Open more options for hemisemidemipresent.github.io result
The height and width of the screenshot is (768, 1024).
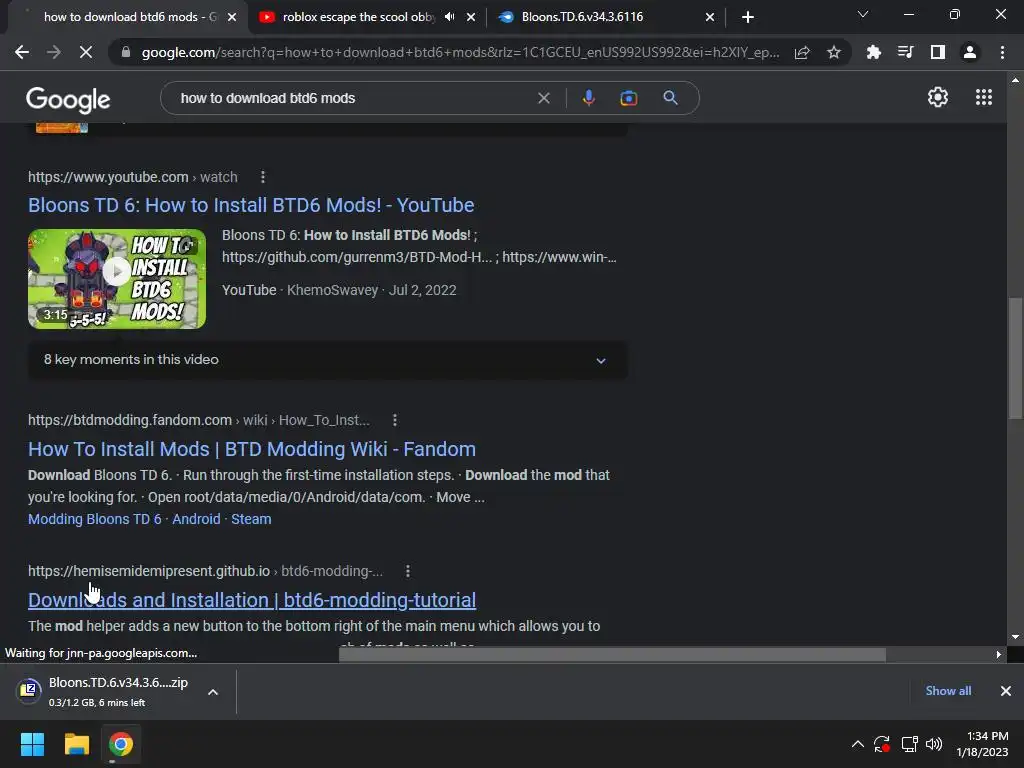click(x=408, y=571)
